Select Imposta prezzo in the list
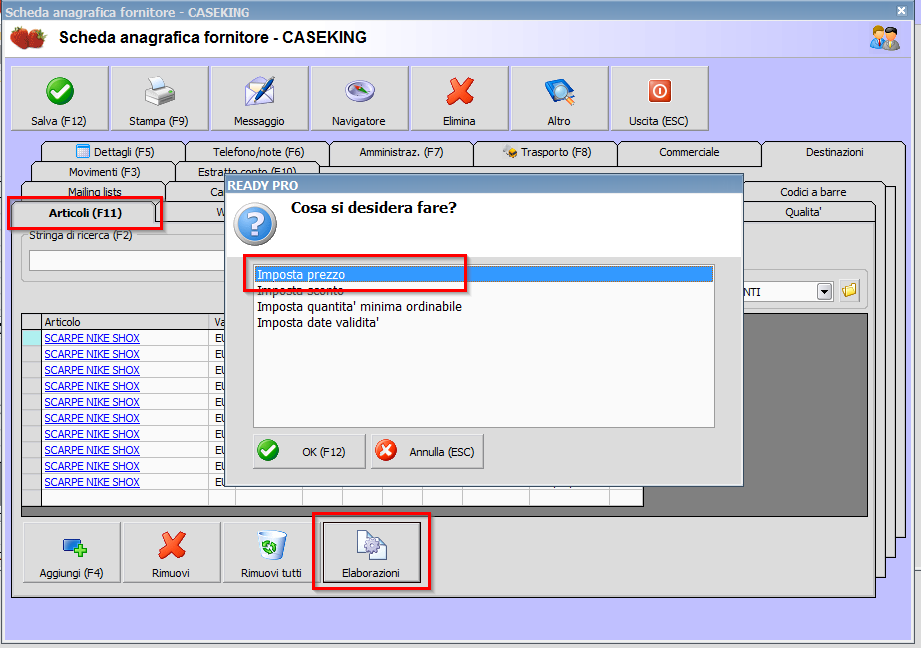The height and width of the screenshot is (648, 921). [483, 274]
